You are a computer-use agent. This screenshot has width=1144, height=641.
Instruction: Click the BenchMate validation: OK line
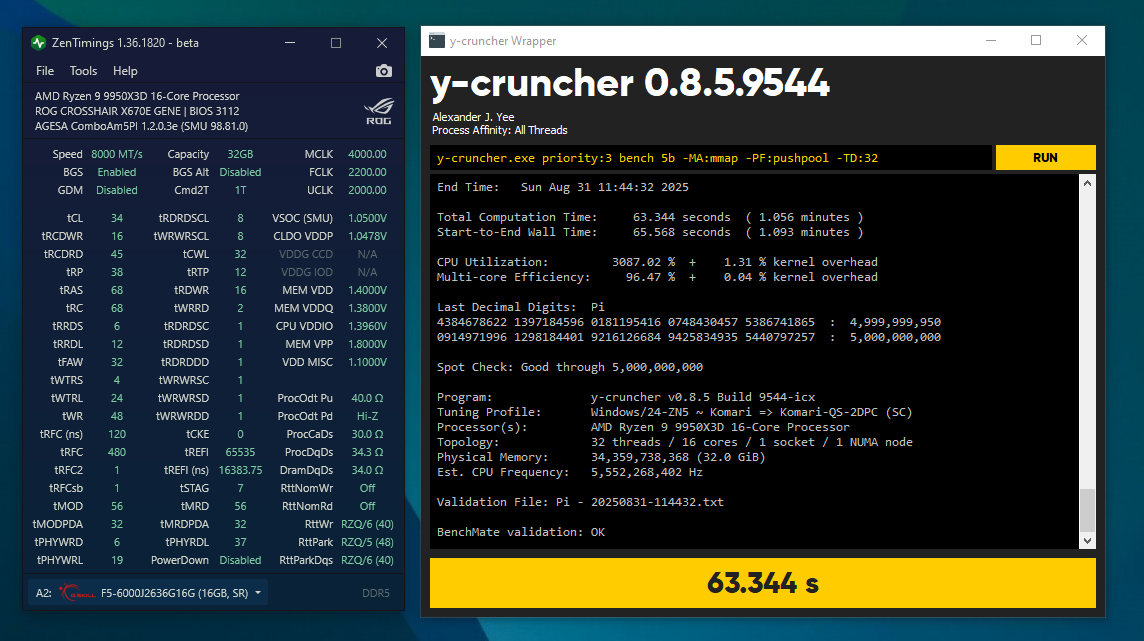point(521,532)
